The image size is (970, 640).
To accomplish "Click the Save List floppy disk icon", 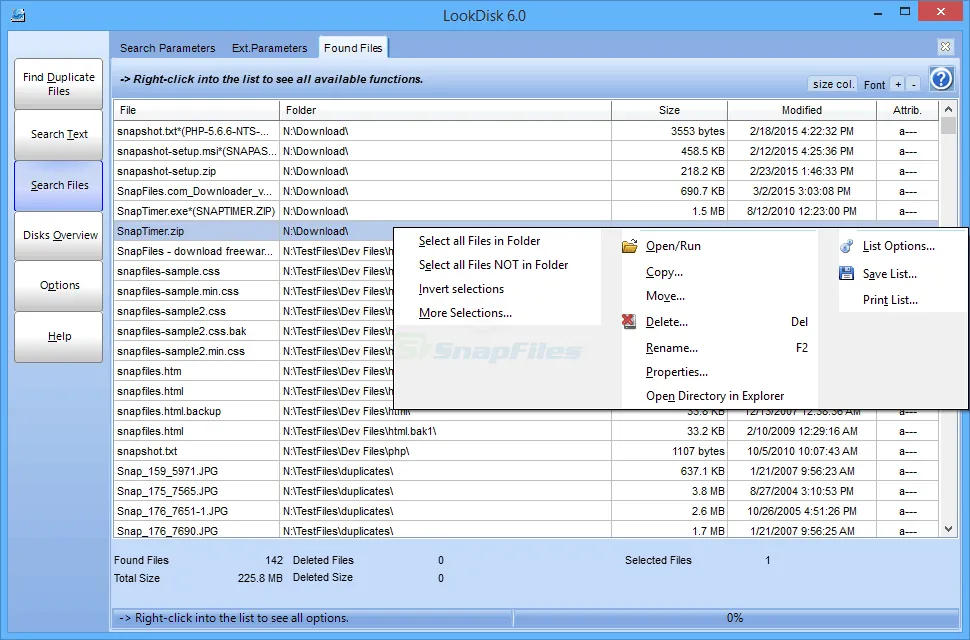I will (x=847, y=273).
